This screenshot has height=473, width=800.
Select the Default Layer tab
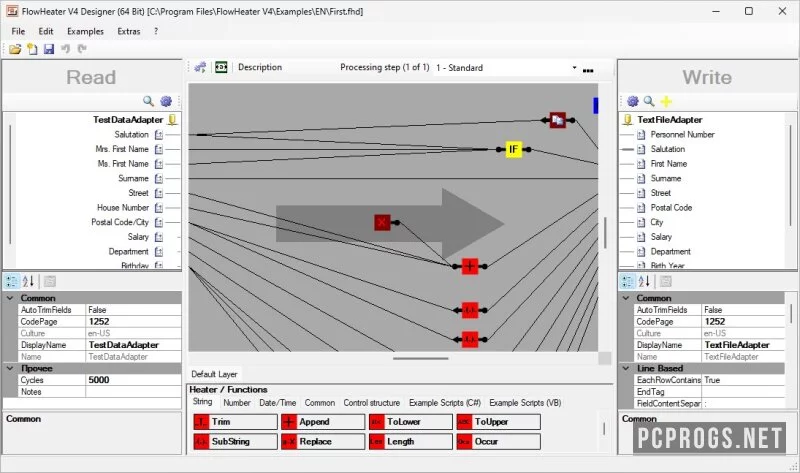[x=214, y=374]
